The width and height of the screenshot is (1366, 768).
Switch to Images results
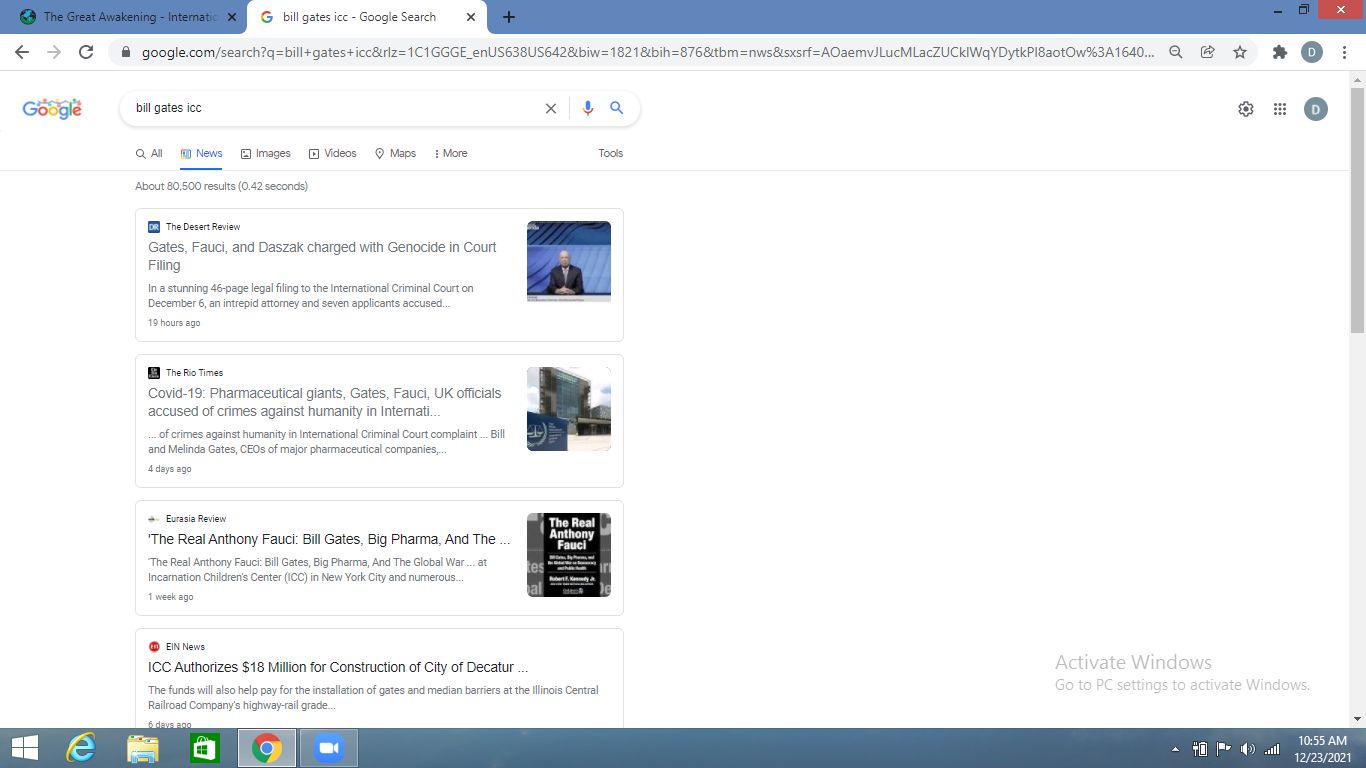click(266, 153)
